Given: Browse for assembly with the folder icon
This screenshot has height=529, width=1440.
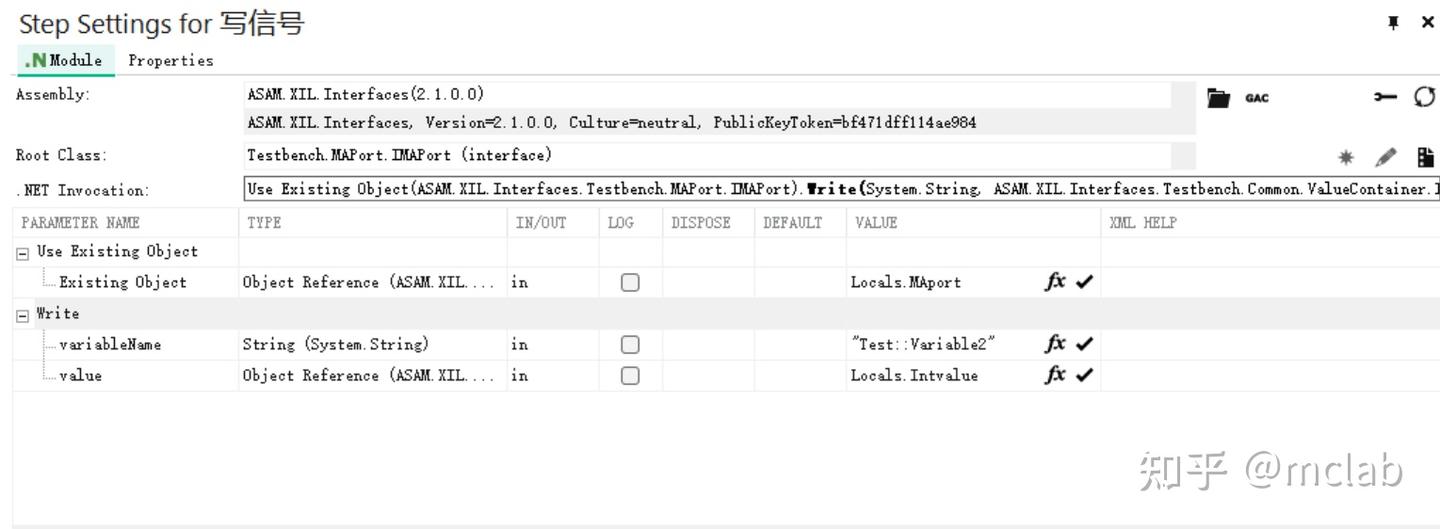Looking at the screenshot, I should click(x=1218, y=98).
